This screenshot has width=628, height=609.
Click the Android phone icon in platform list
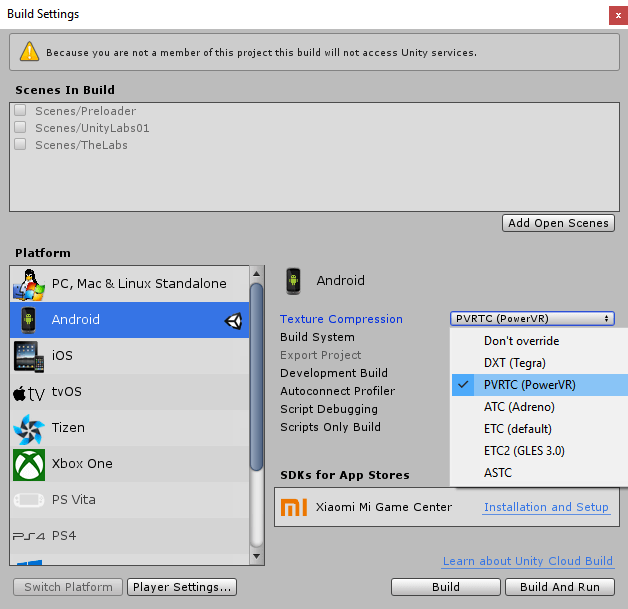tap(28, 320)
